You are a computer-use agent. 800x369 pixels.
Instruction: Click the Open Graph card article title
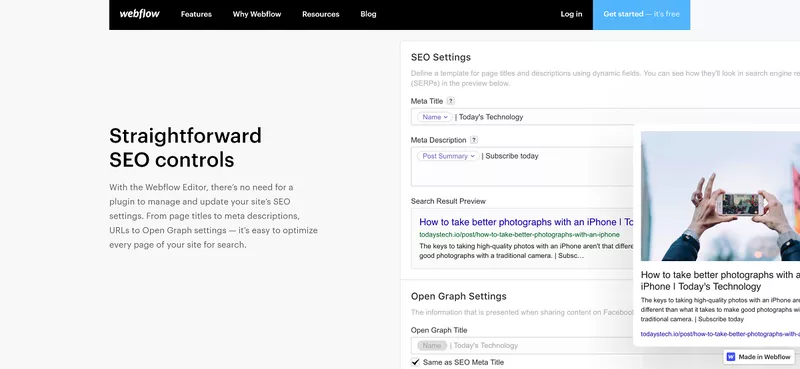(720, 281)
